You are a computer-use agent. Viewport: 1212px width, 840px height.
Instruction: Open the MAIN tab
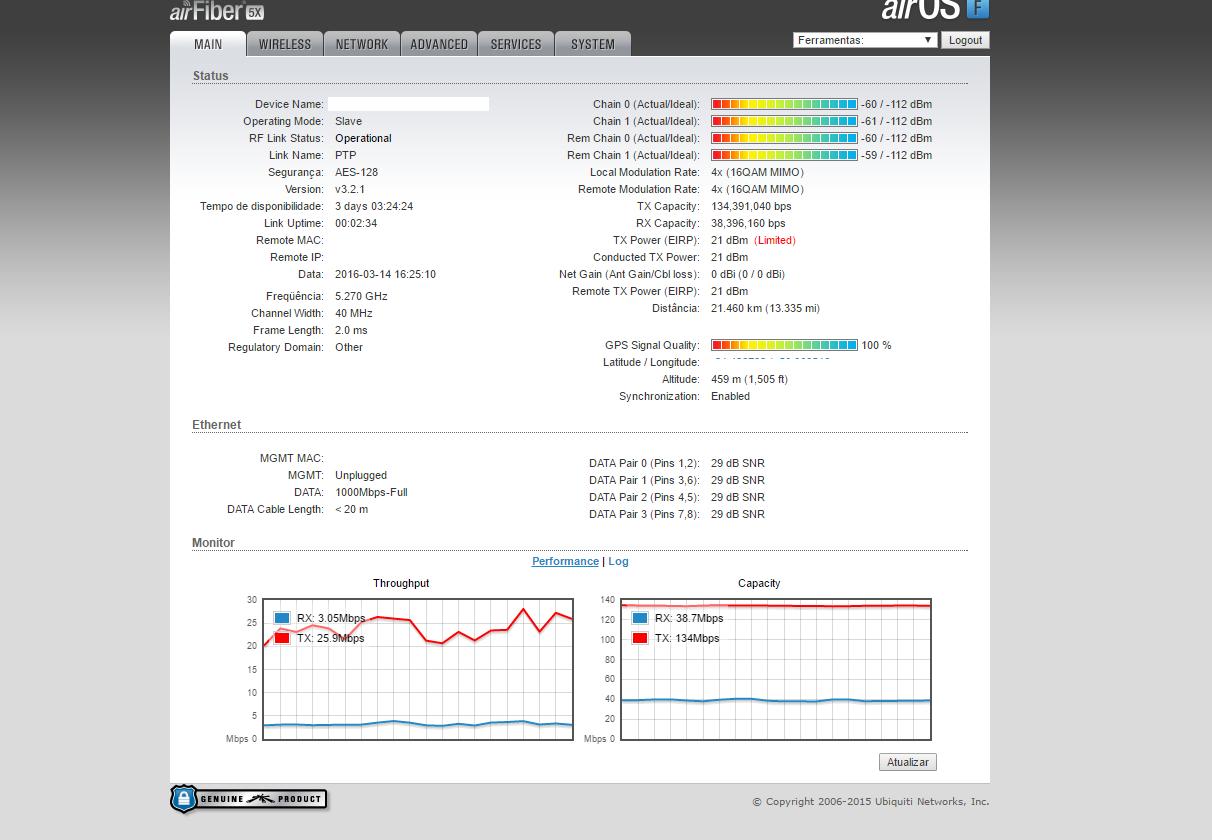(208, 44)
